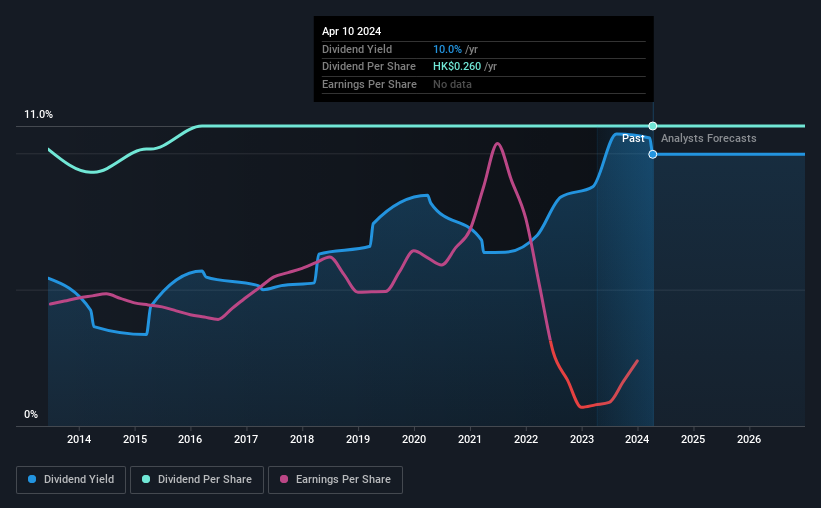Click the Analysts Forecasts label
This screenshot has width=821, height=508.
coord(708,138)
